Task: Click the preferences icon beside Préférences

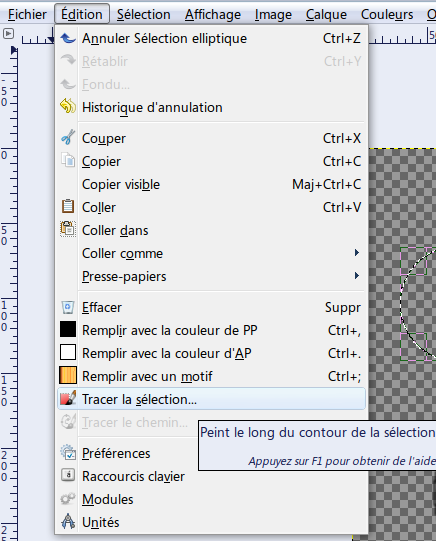Action: (68, 452)
